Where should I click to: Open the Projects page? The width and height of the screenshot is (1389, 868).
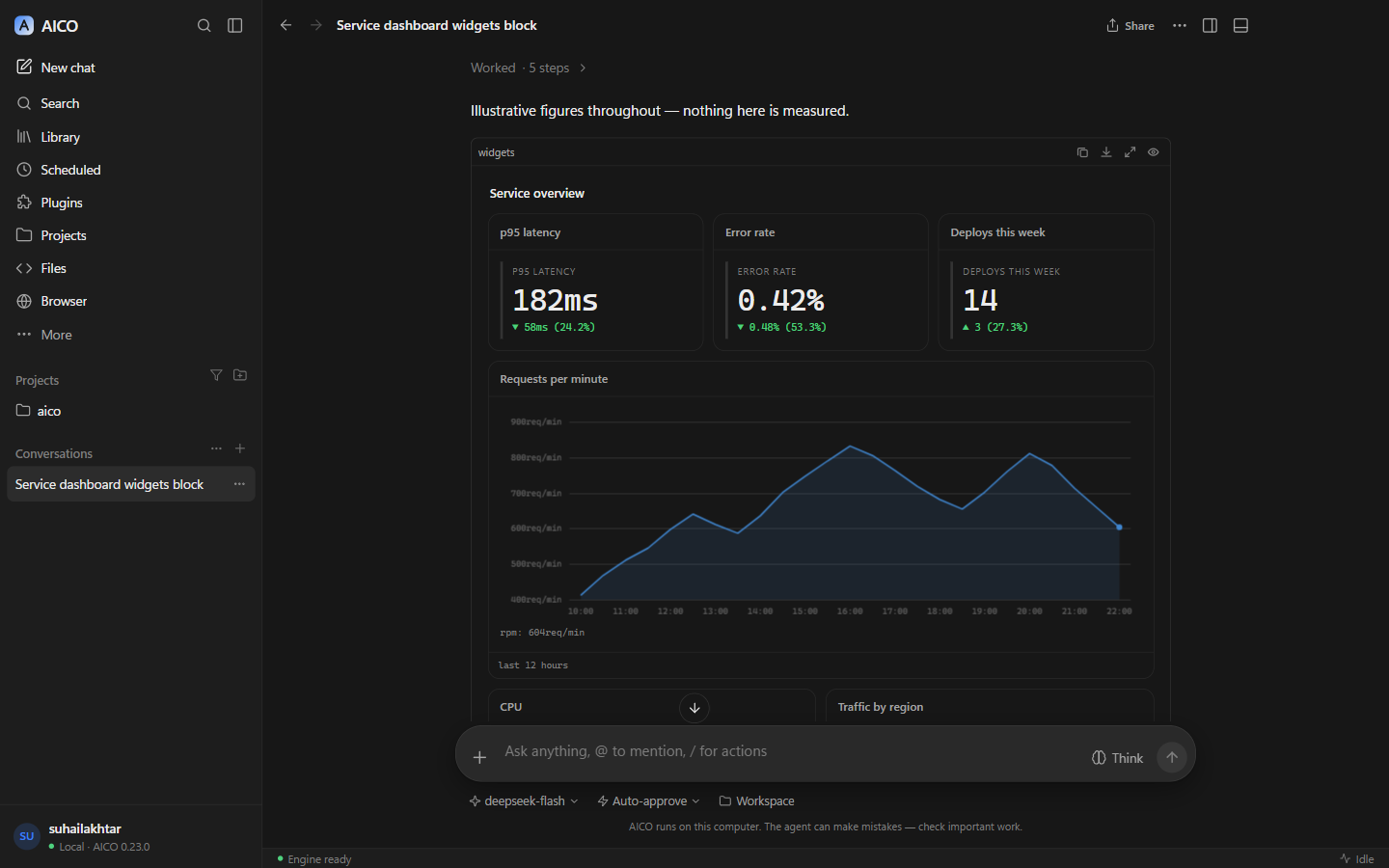click(131, 235)
